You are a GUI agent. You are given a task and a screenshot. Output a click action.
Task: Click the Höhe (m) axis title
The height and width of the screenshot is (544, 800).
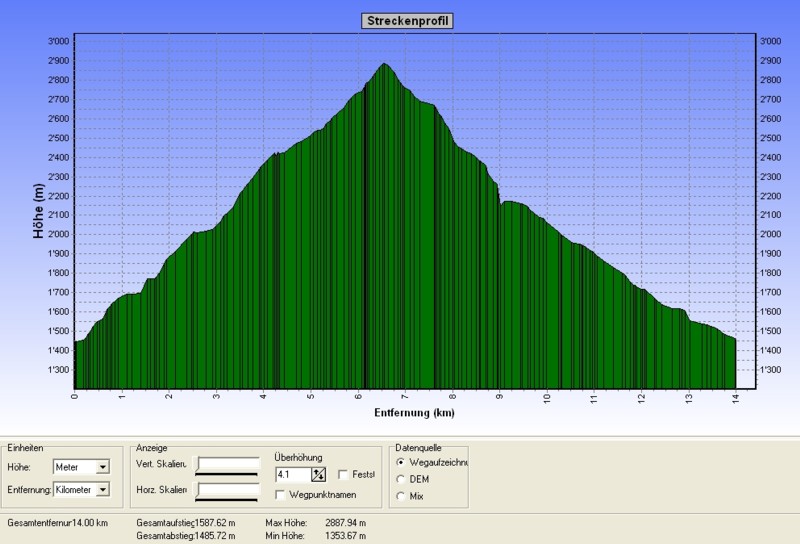pyautogui.click(x=38, y=209)
